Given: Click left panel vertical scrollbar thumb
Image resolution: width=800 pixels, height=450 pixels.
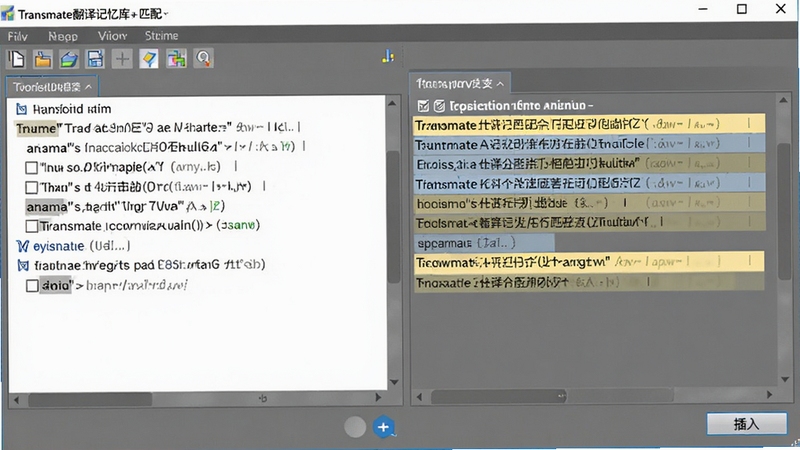Looking at the screenshot, I should pyautogui.click(x=393, y=216).
